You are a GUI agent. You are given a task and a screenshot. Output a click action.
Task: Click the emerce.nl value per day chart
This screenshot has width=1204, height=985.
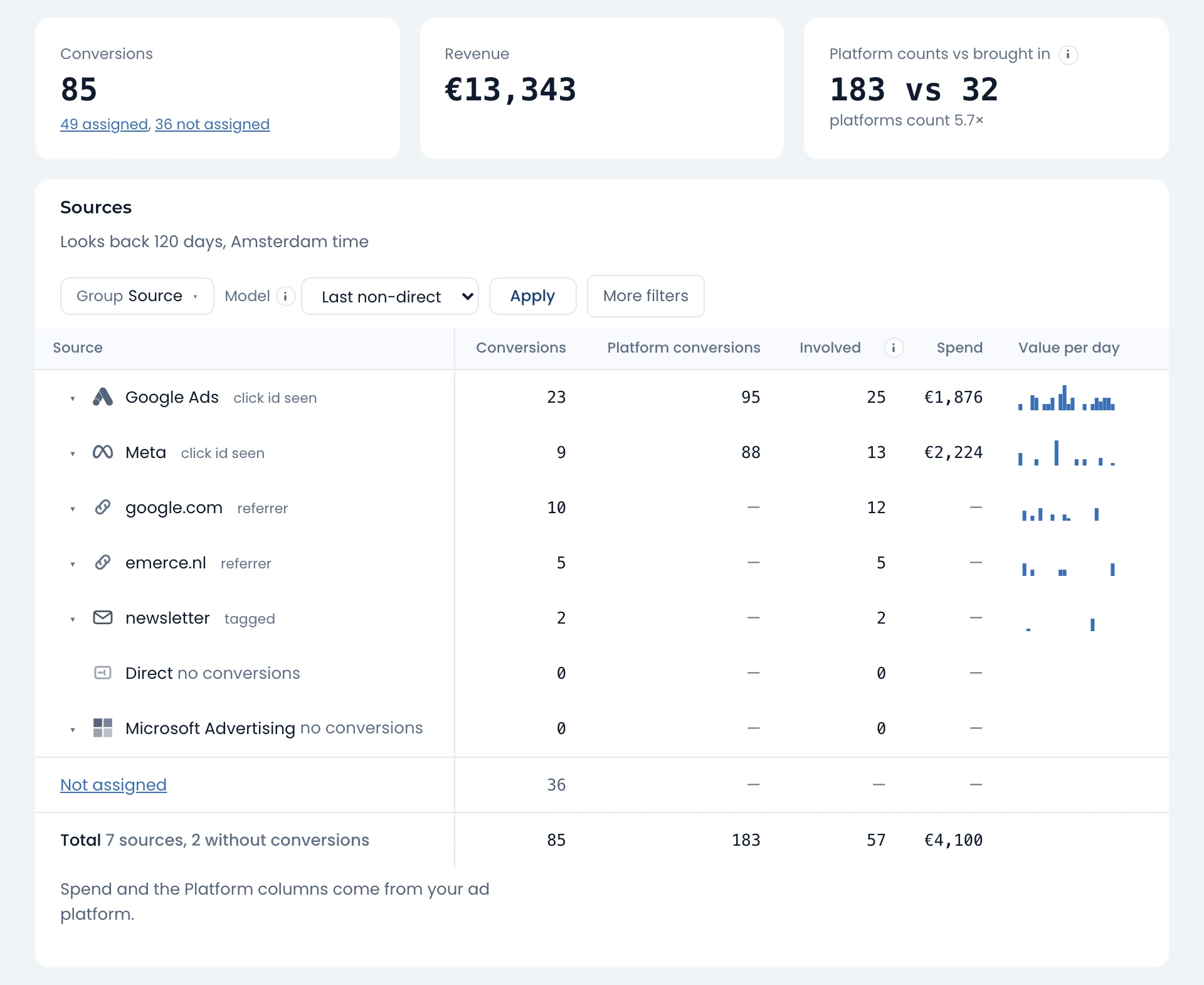(x=1068, y=569)
